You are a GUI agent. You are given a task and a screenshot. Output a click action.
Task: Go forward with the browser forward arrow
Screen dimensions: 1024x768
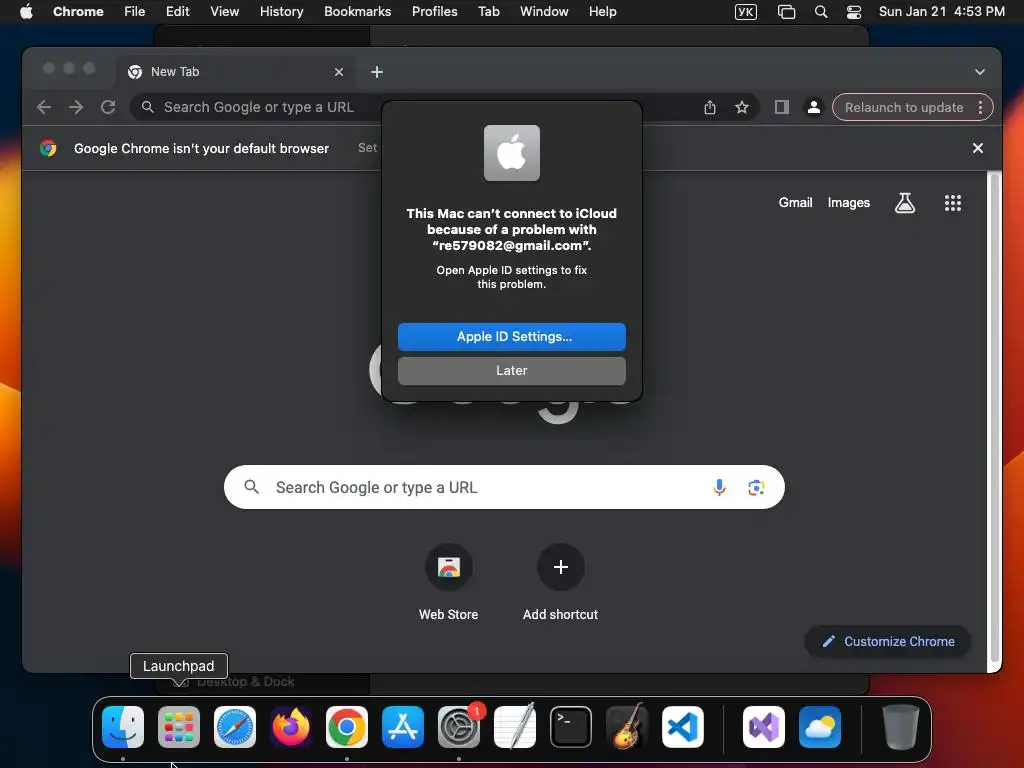click(76, 107)
